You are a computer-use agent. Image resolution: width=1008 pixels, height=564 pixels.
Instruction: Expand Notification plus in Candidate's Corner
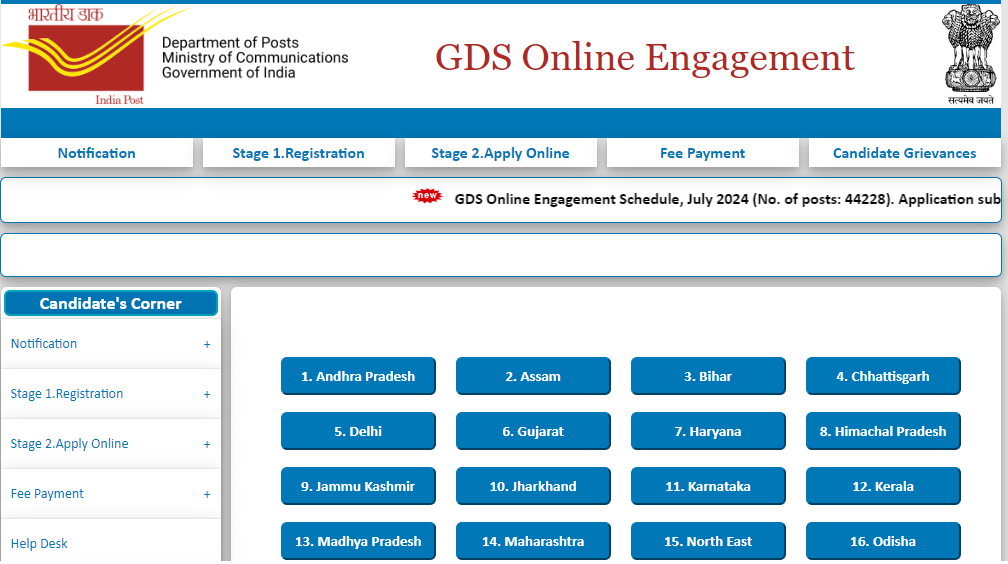pyautogui.click(x=207, y=345)
